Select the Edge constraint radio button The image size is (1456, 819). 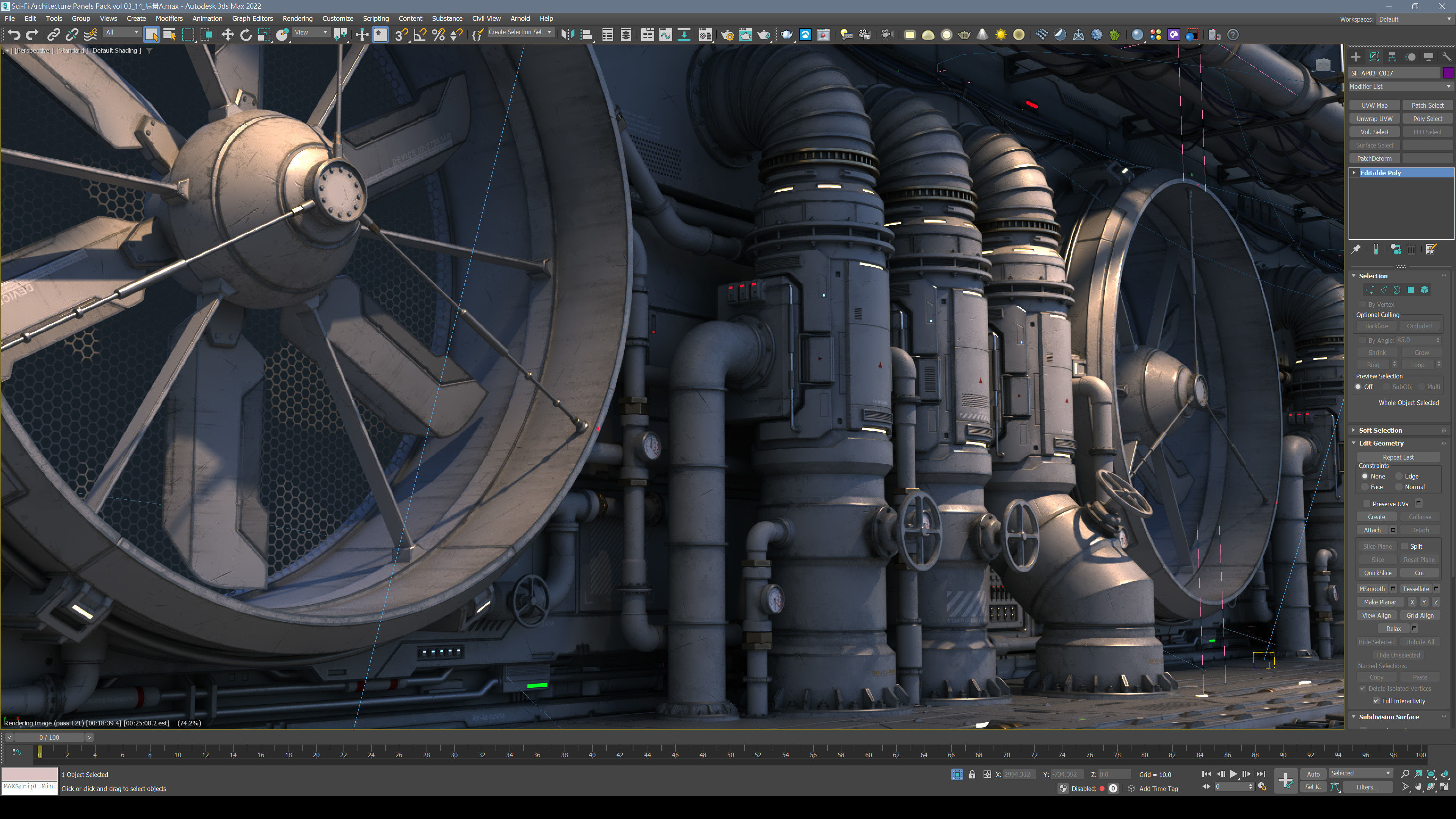(x=1400, y=477)
